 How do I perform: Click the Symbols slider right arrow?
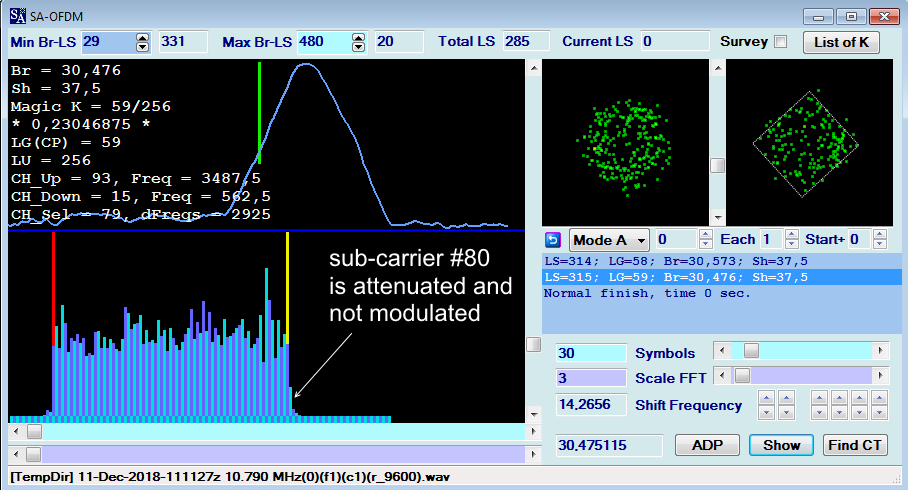coord(880,350)
